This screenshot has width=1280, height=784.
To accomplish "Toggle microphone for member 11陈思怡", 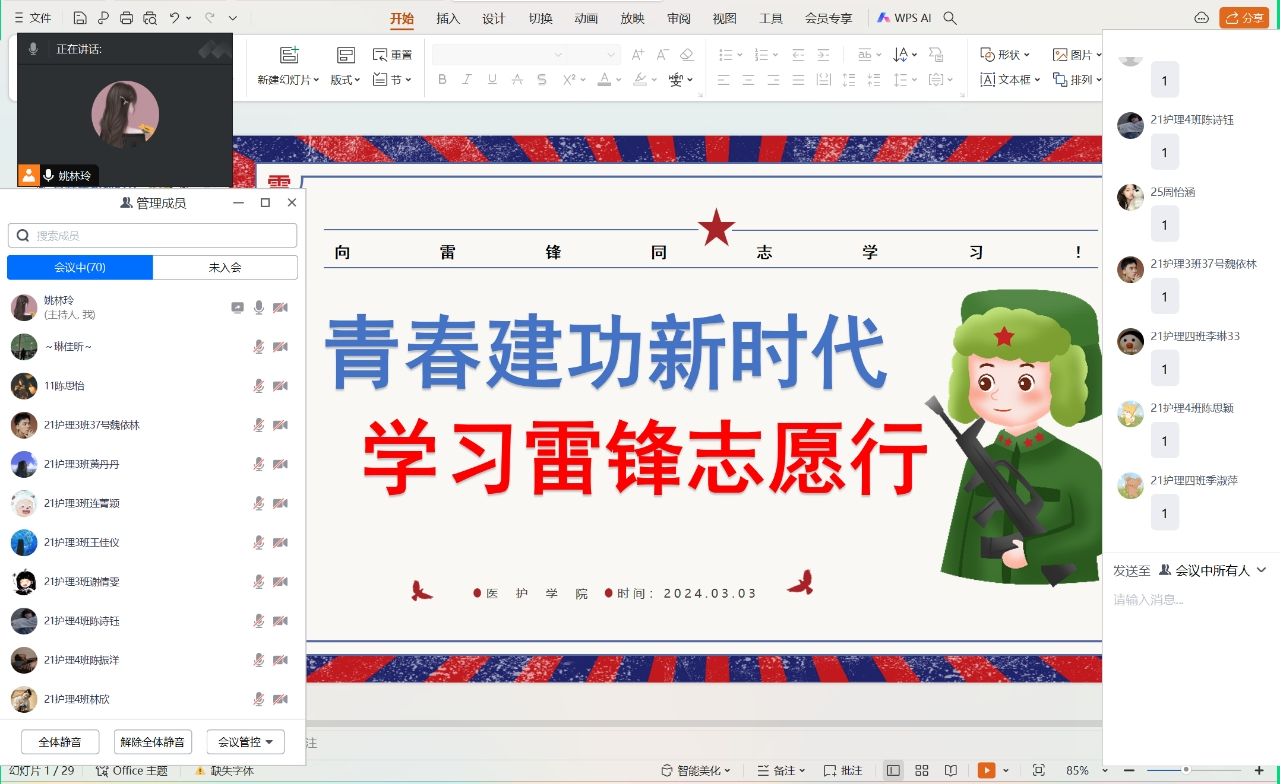I will point(259,386).
